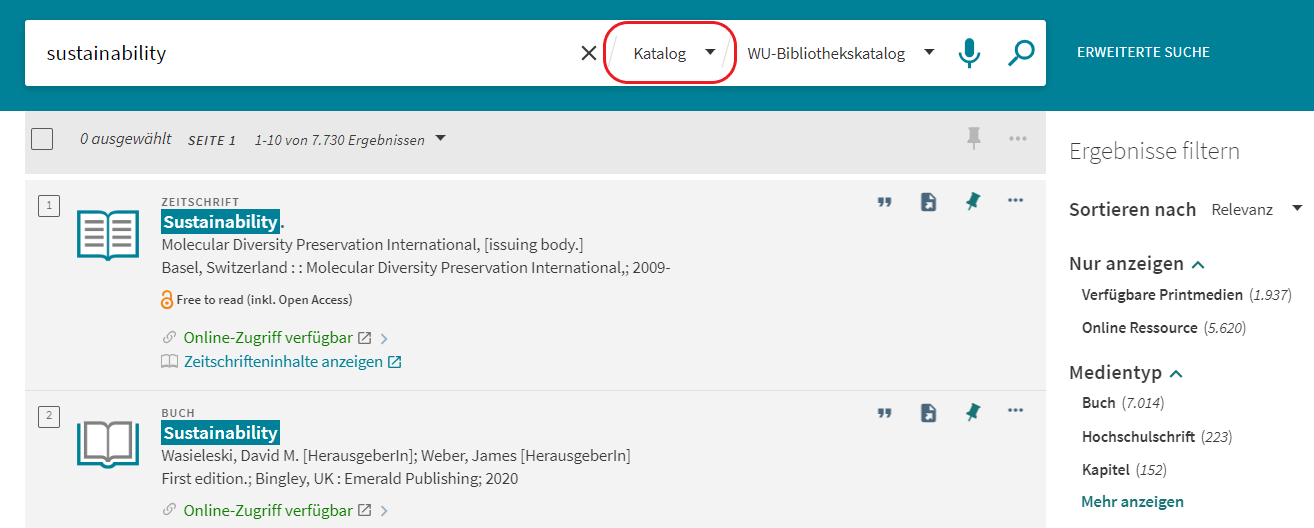Open more options in results header bar

(1018, 139)
